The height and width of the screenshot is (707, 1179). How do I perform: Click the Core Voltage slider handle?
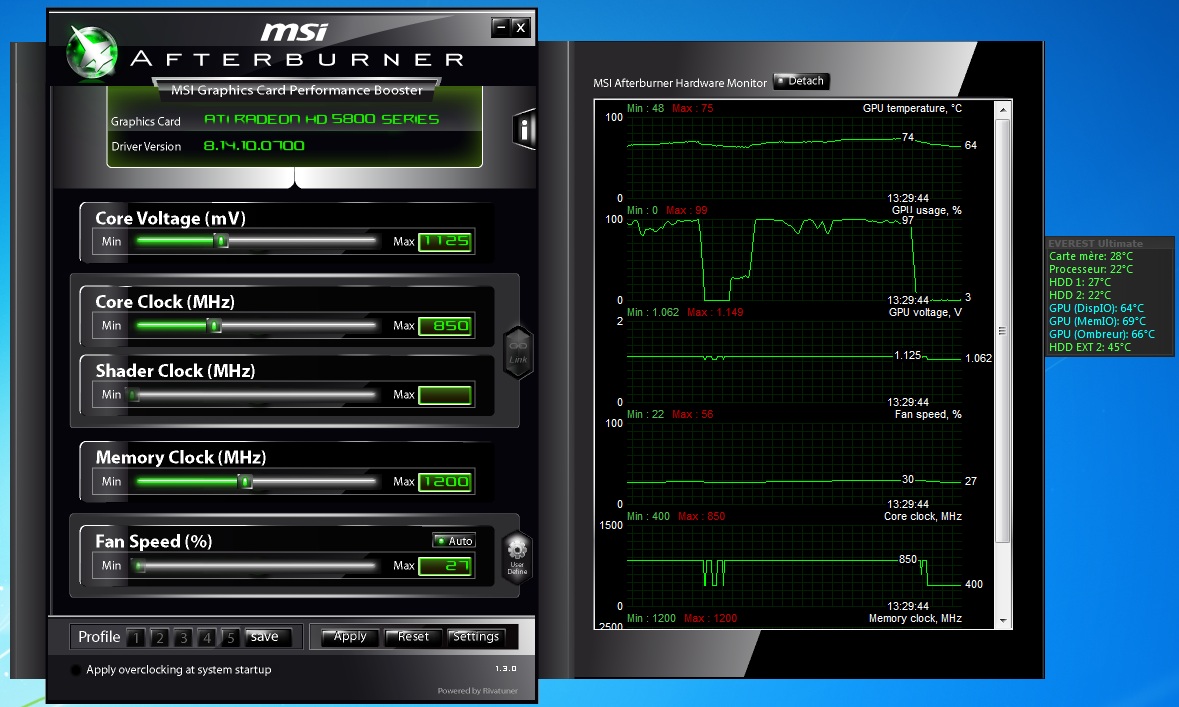[222, 241]
